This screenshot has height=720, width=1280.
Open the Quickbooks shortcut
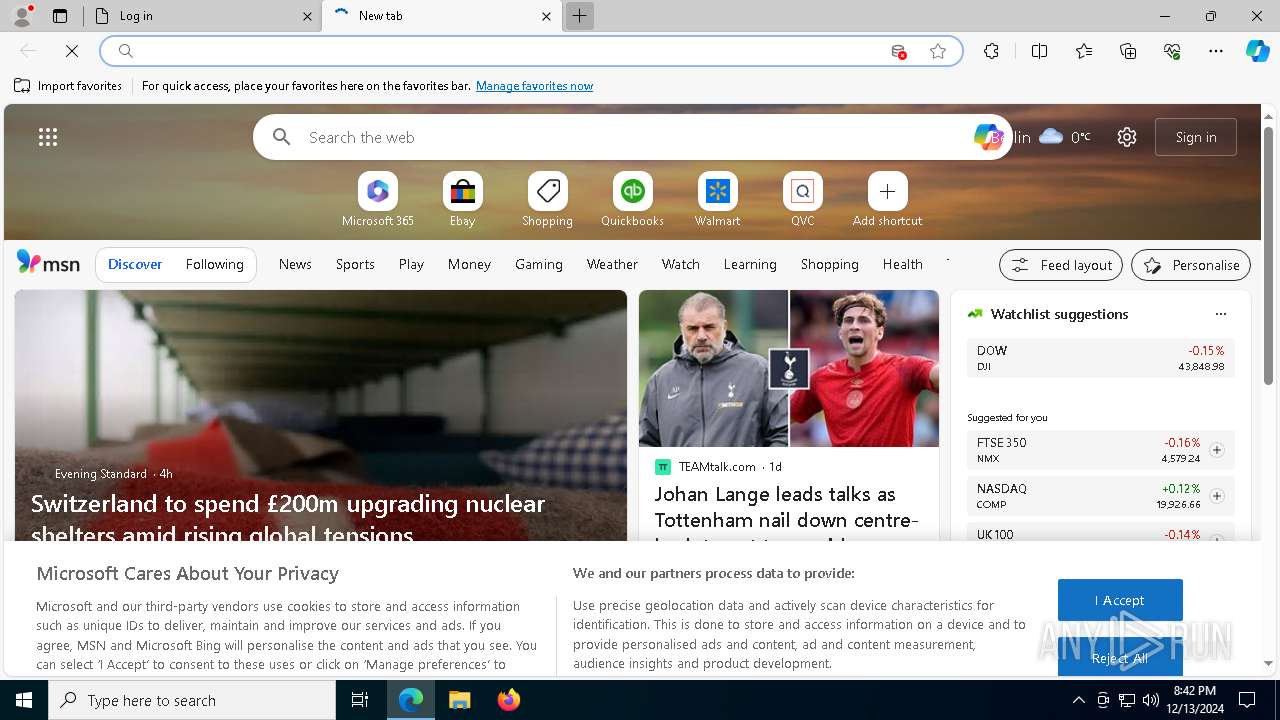pos(632,200)
